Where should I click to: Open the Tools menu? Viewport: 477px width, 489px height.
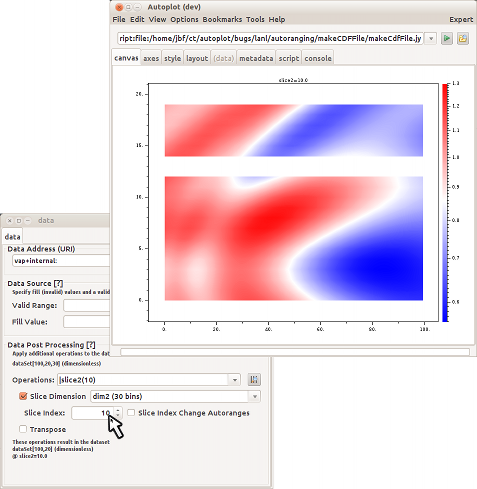point(255,19)
